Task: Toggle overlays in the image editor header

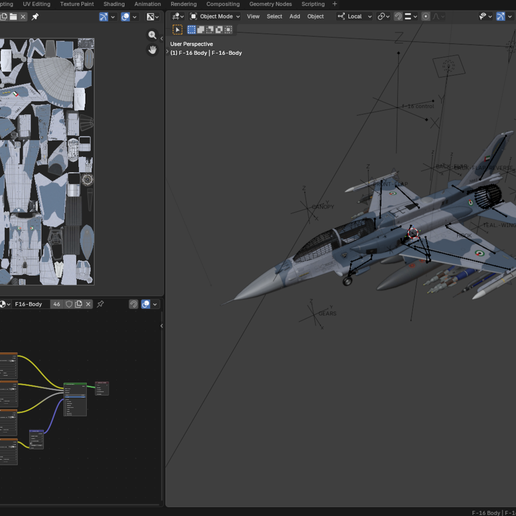Action: pos(125,17)
